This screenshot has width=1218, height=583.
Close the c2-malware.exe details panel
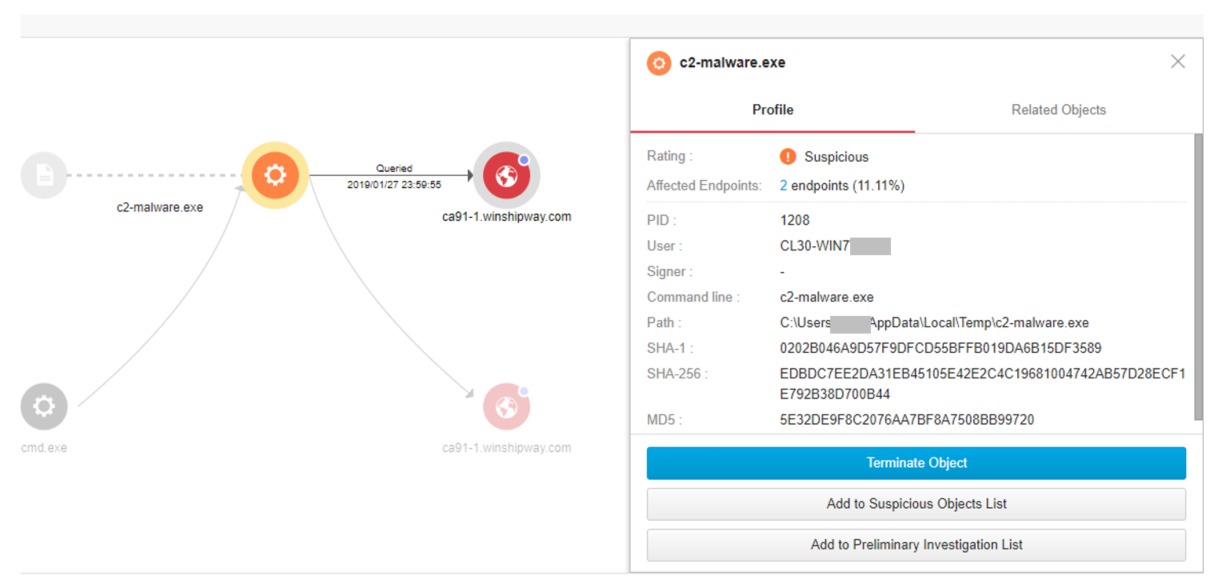[1177, 62]
